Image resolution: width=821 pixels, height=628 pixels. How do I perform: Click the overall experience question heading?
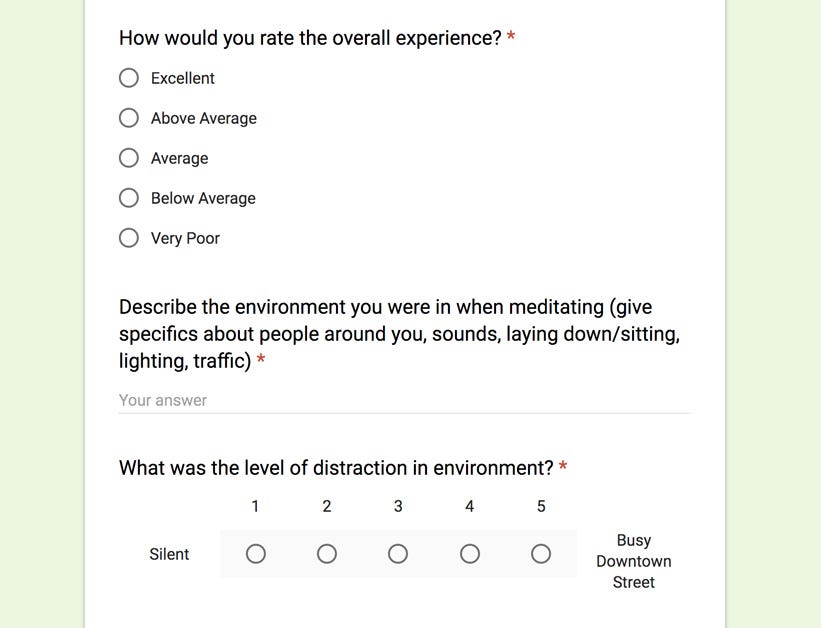[x=310, y=38]
